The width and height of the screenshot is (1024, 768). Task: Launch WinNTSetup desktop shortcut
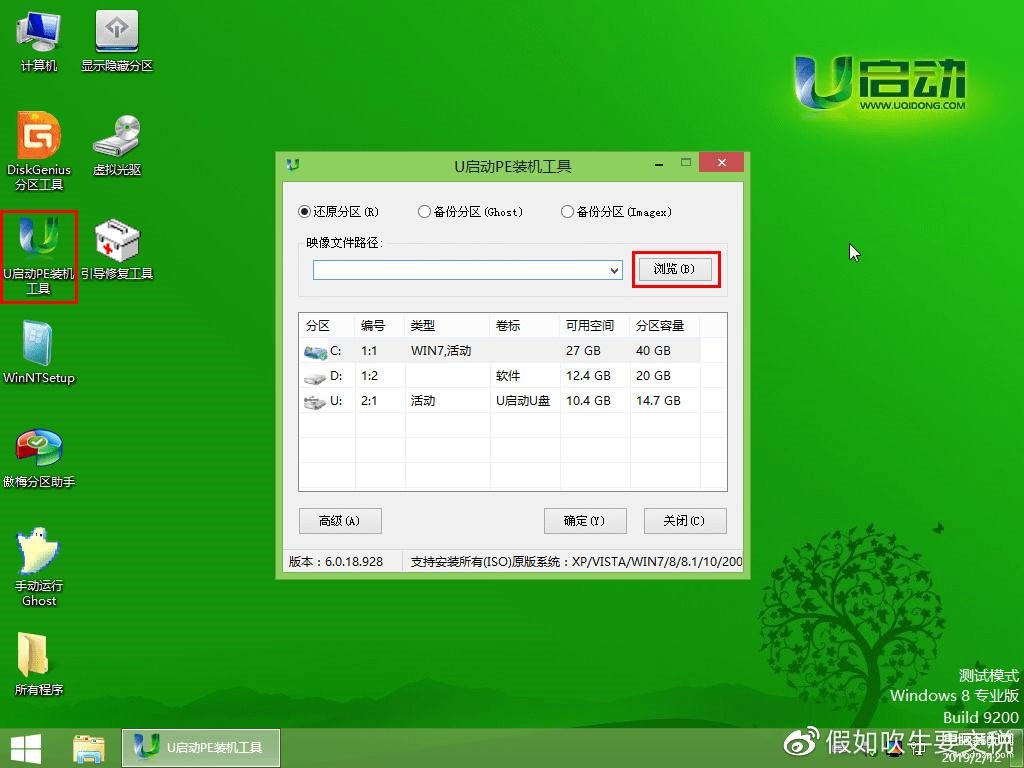click(39, 353)
